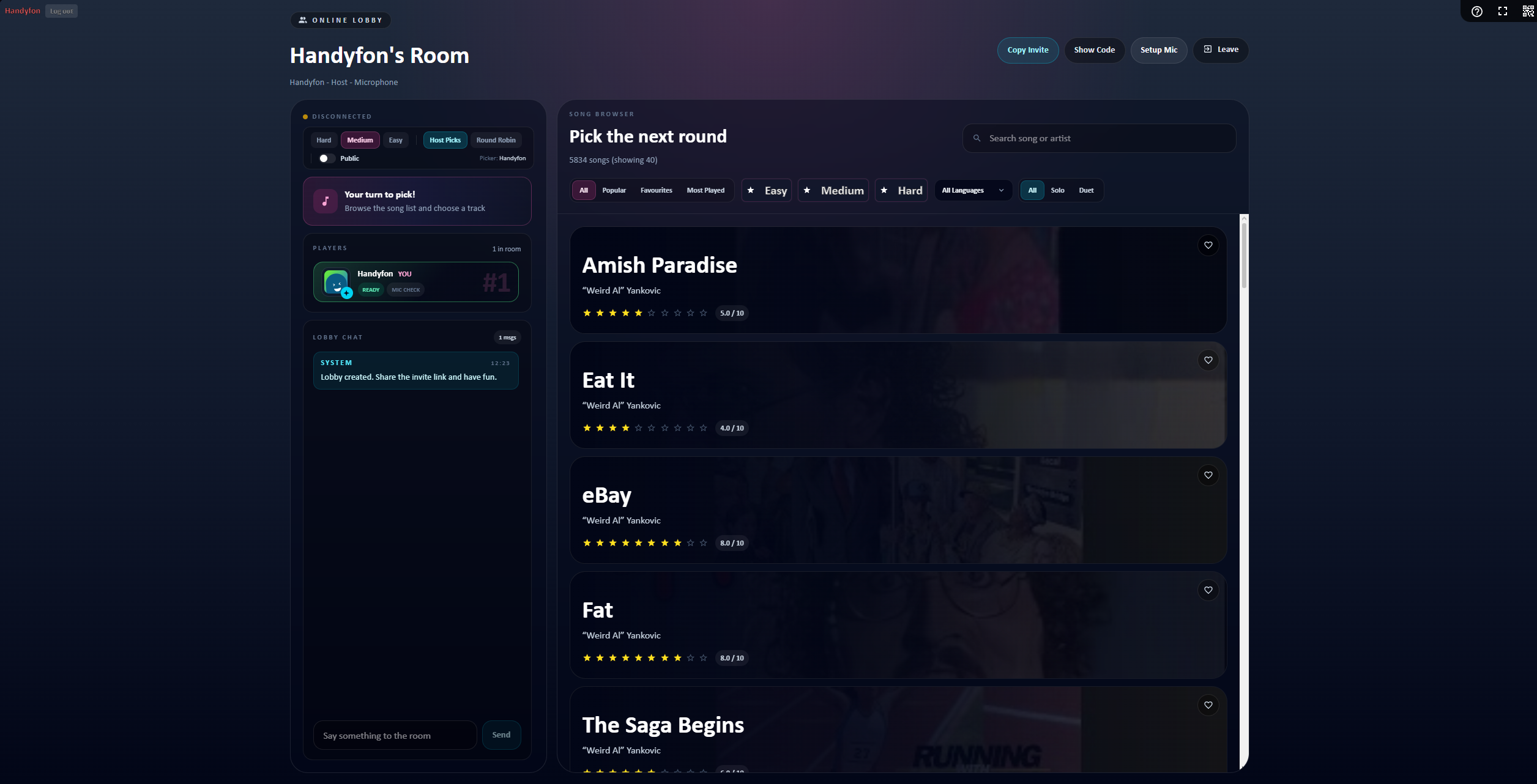
Task: Open Setup Mic
Action: 1158,50
